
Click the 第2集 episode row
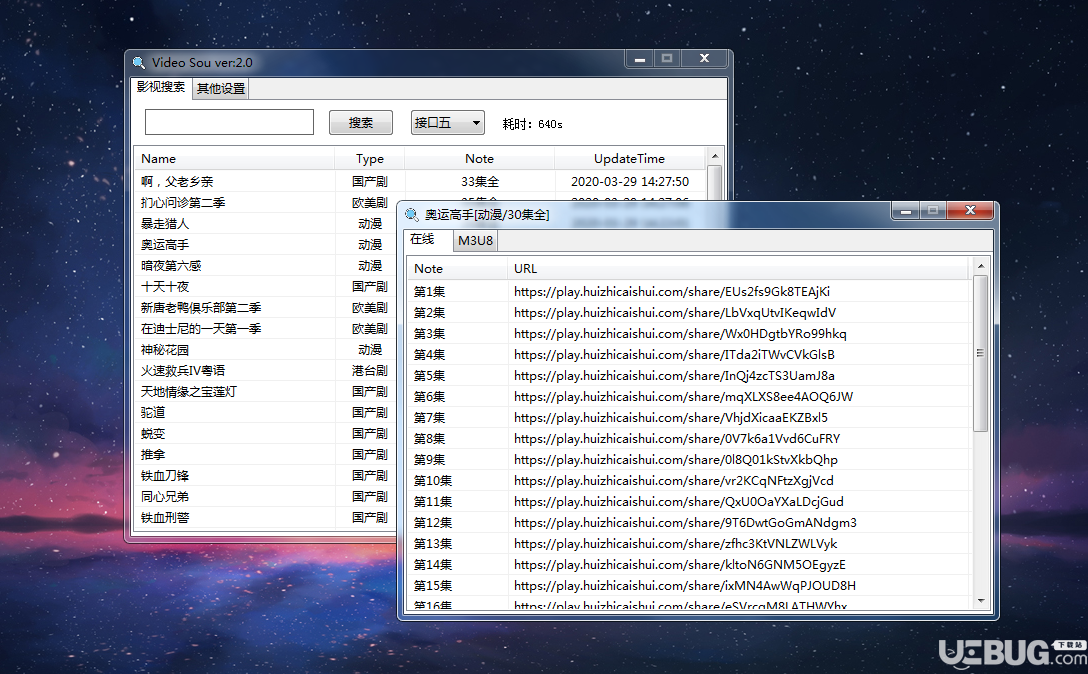[x=689, y=312]
